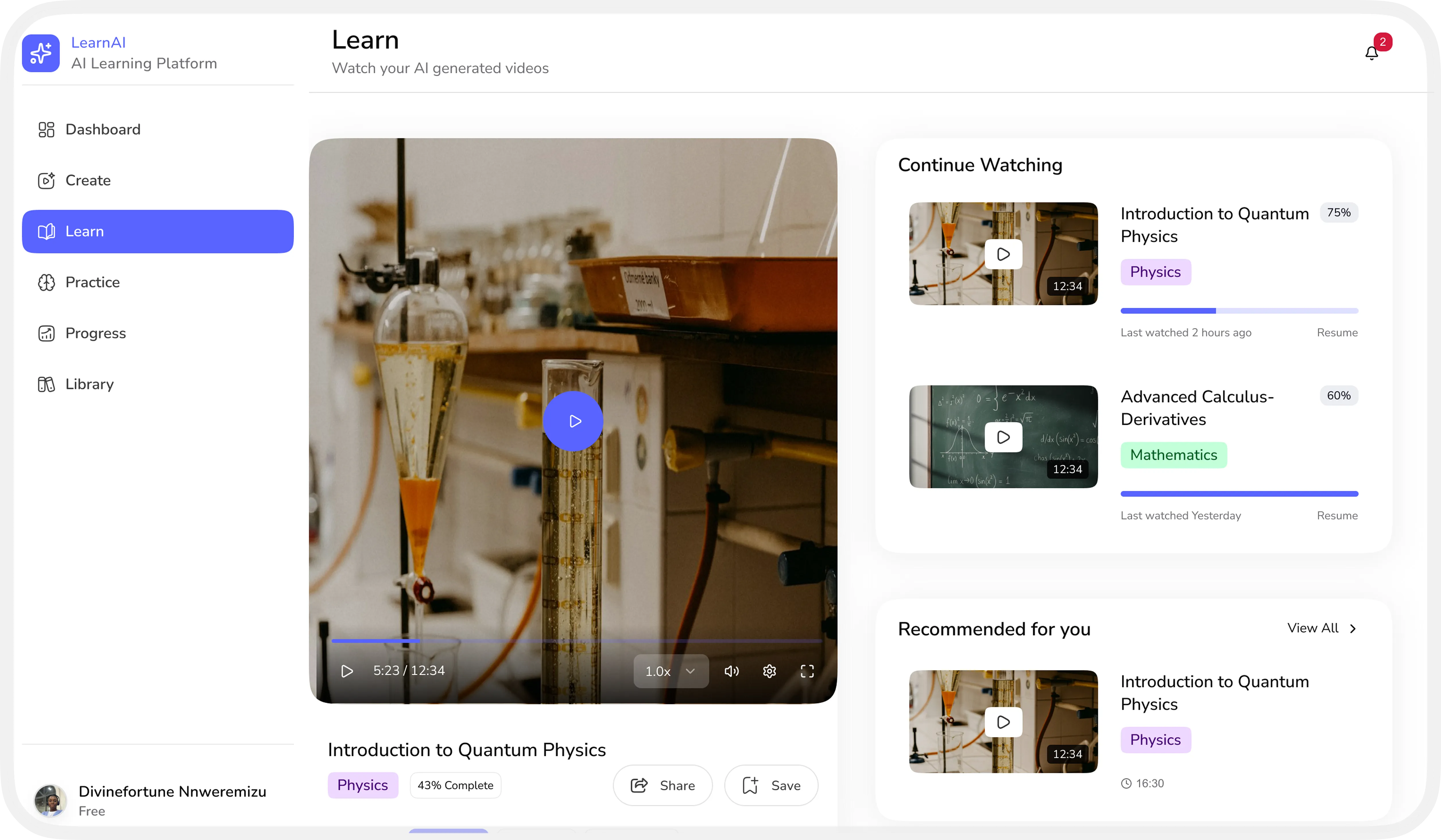
Task: Click the Learn open-book icon
Action: click(46, 232)
